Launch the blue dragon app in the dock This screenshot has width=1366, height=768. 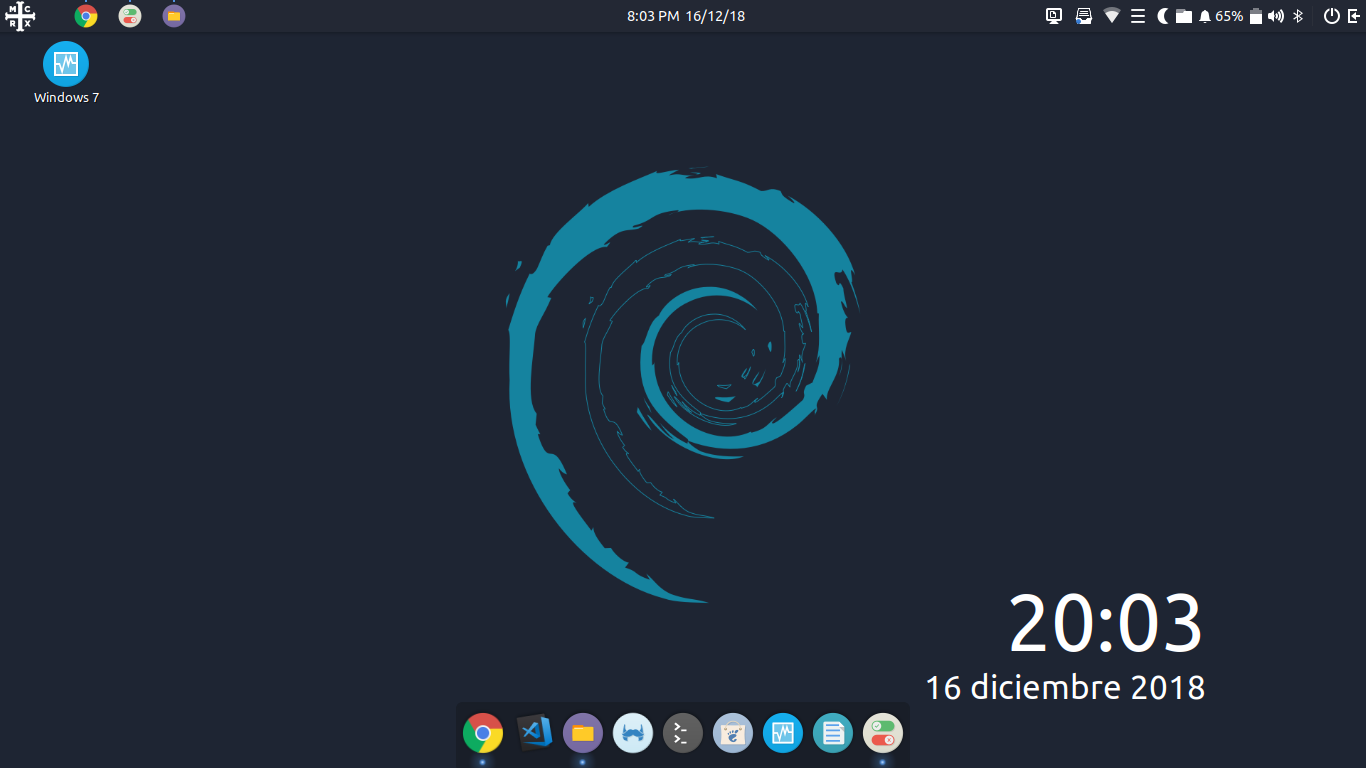point(633,733)
